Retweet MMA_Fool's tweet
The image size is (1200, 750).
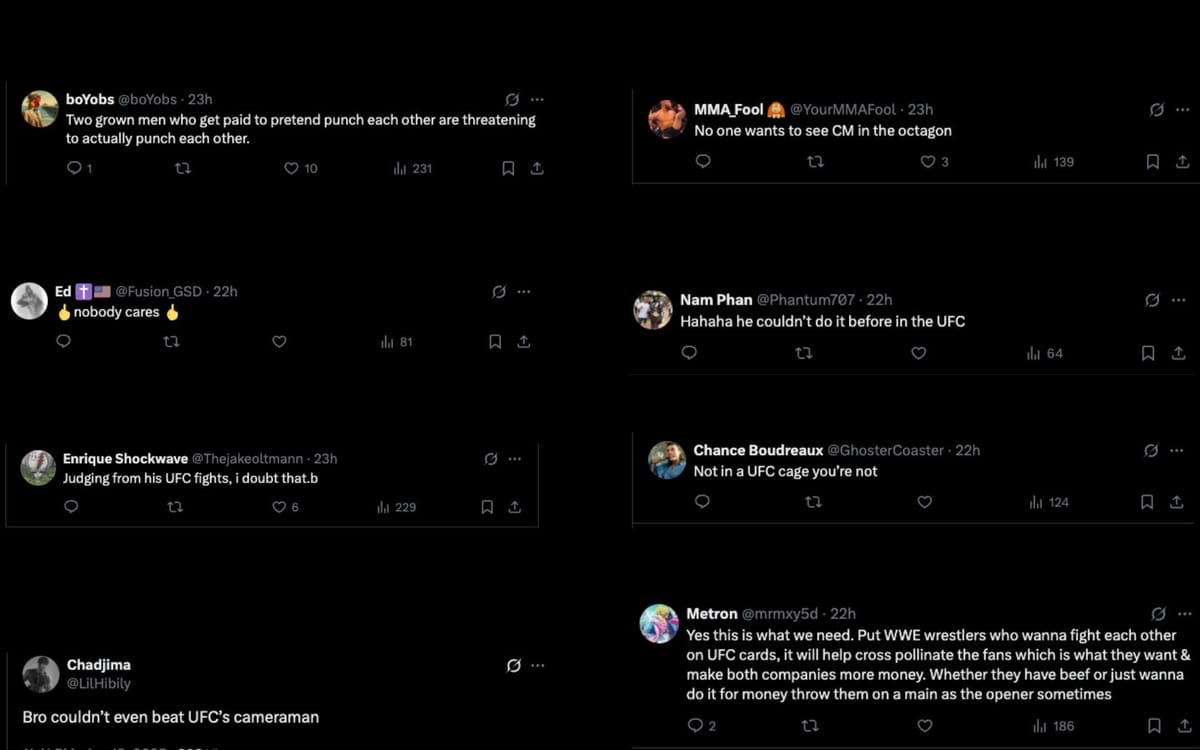pyautogui.click(x=815, y=161)
